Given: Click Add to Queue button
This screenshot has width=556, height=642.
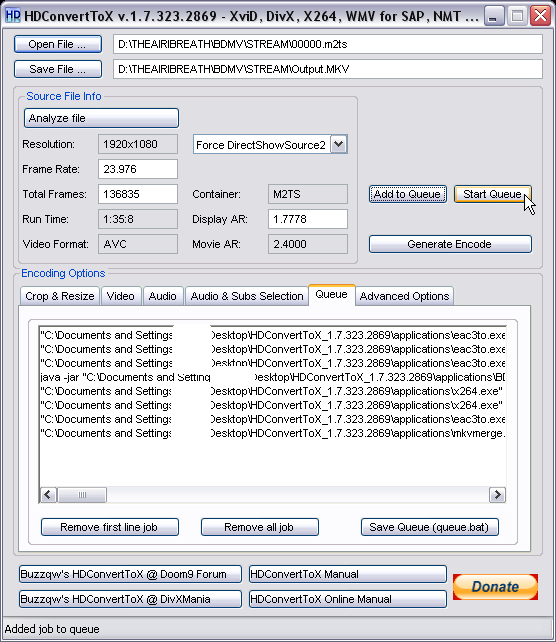Looking at the screenshot, I should coord(408,194).
